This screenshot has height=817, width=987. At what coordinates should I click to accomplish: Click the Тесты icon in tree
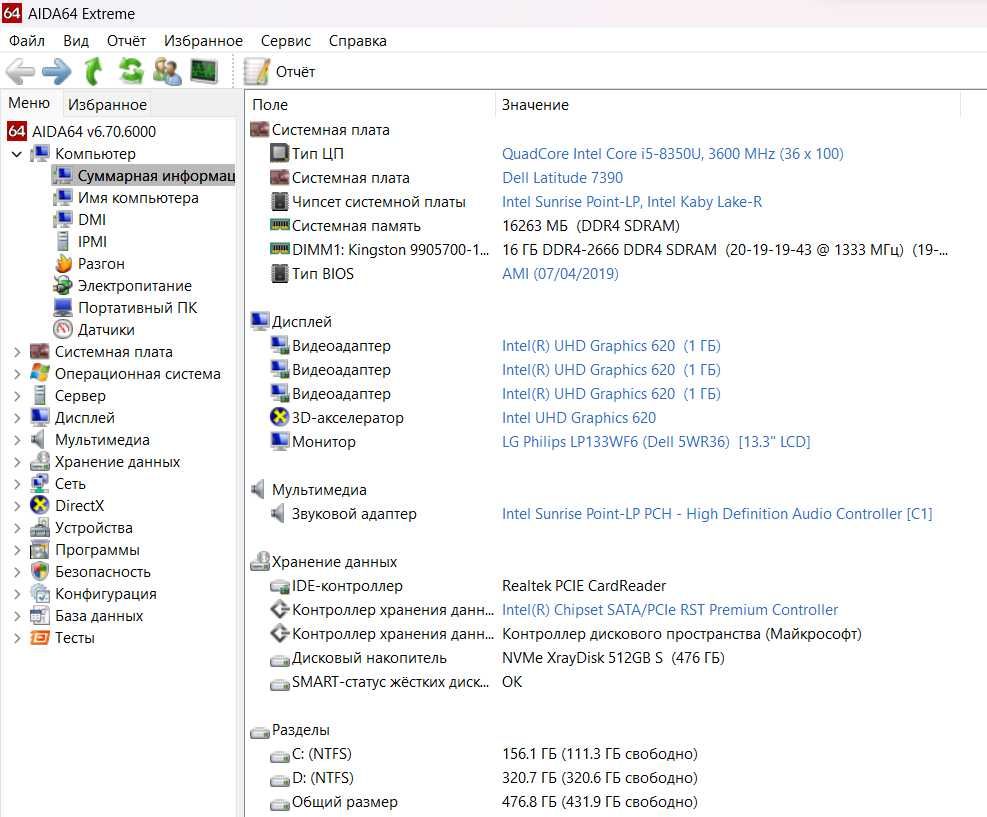tap(40, 638)
